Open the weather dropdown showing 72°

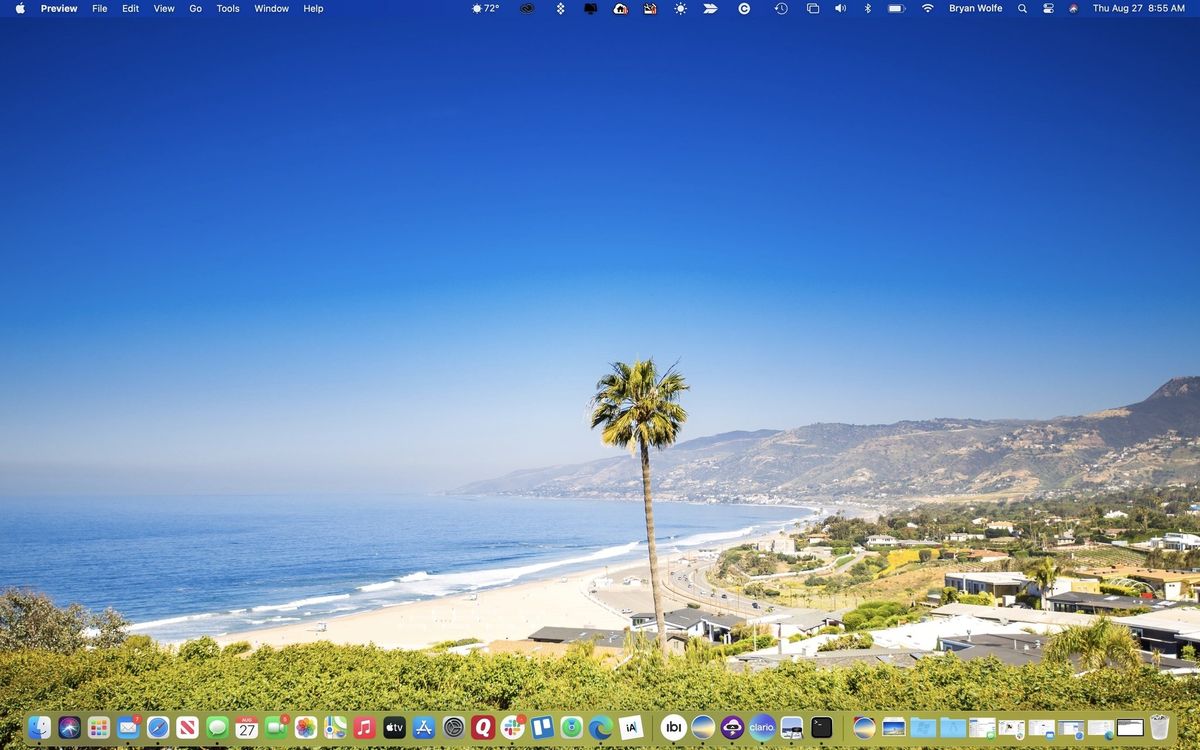tap(487, 8)
